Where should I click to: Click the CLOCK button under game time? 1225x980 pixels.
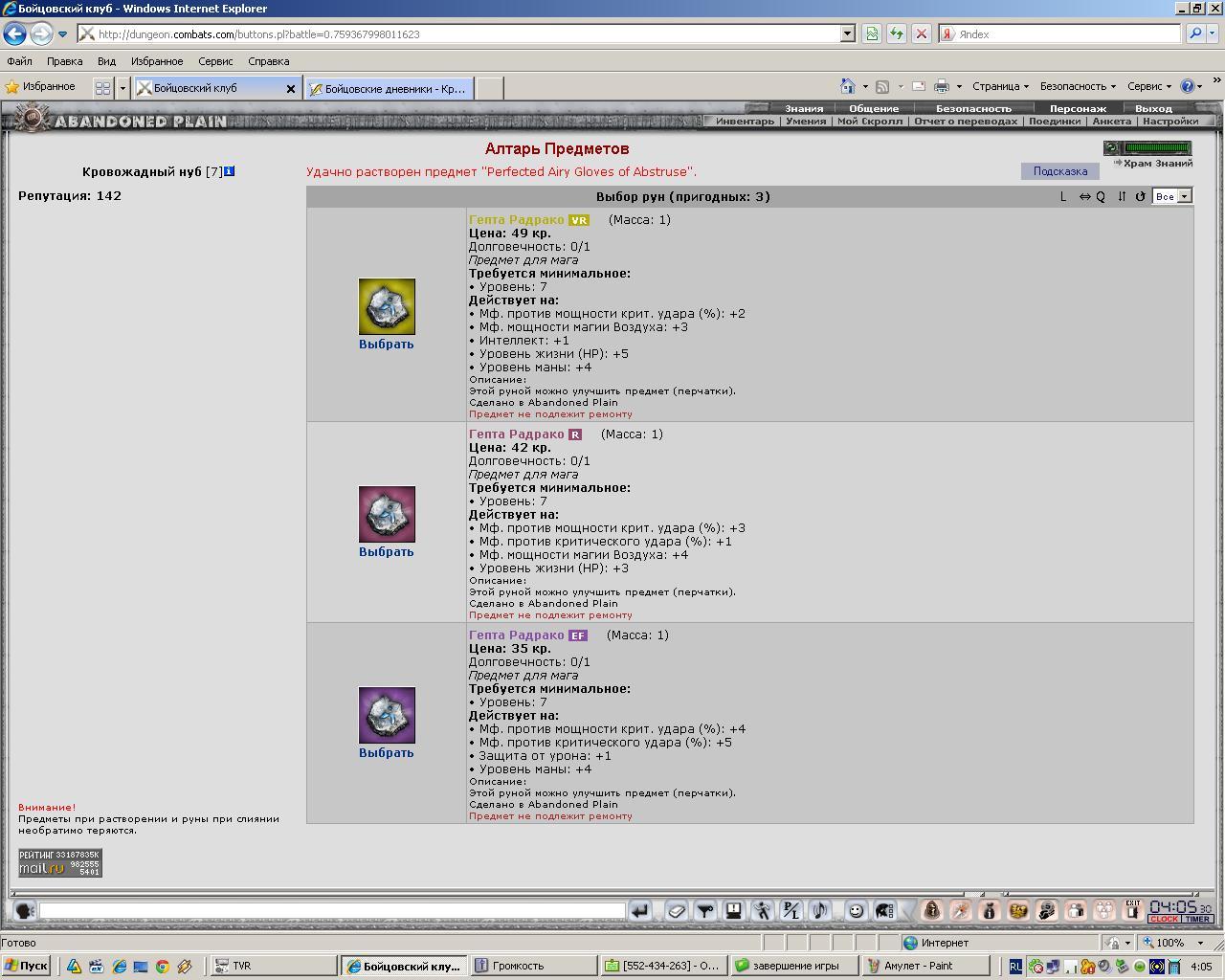pos(1164,919)
